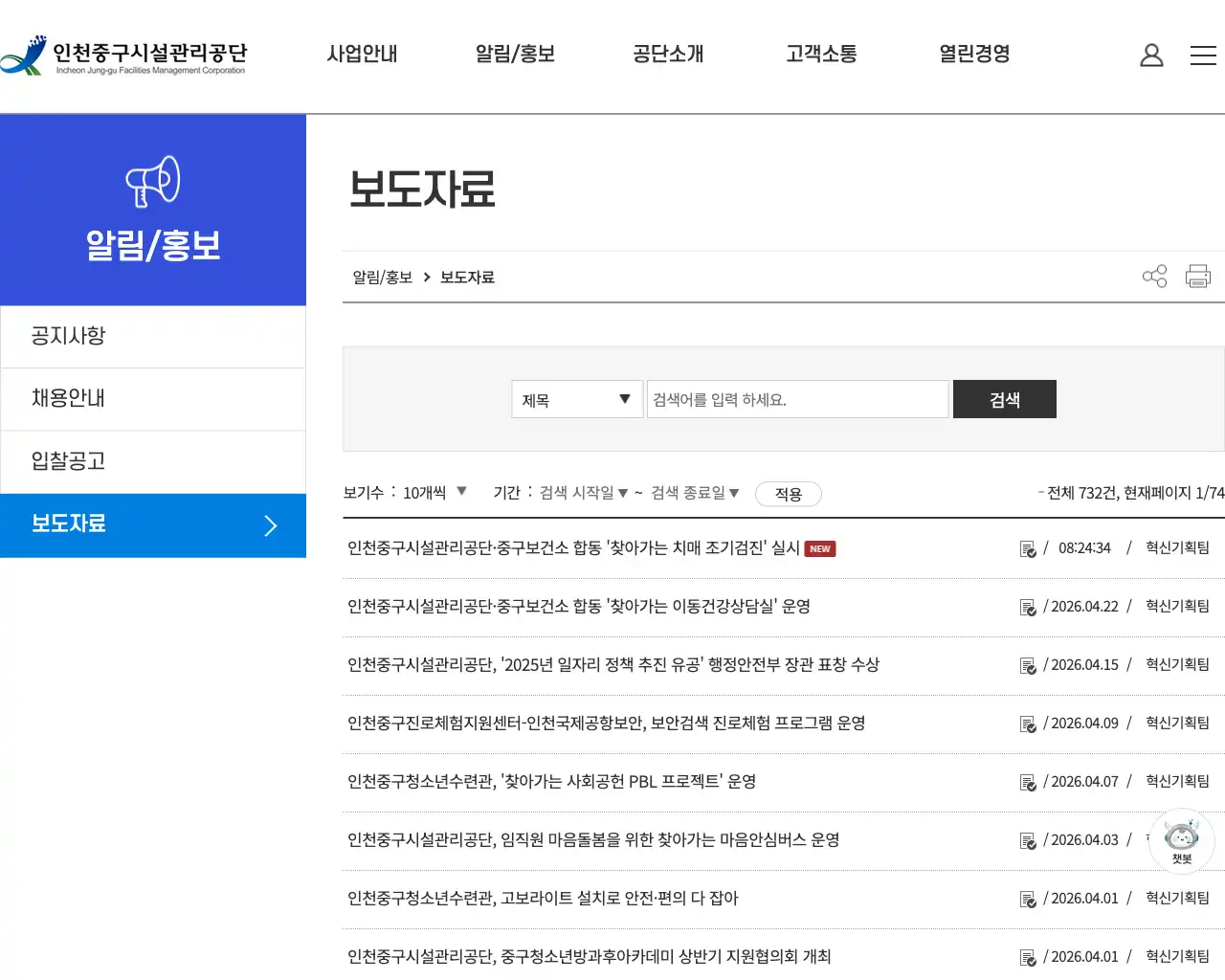Click the user login person icon
This screenshot has width=1225, height=980.
pyautogui.click(x=1151, y=55)
